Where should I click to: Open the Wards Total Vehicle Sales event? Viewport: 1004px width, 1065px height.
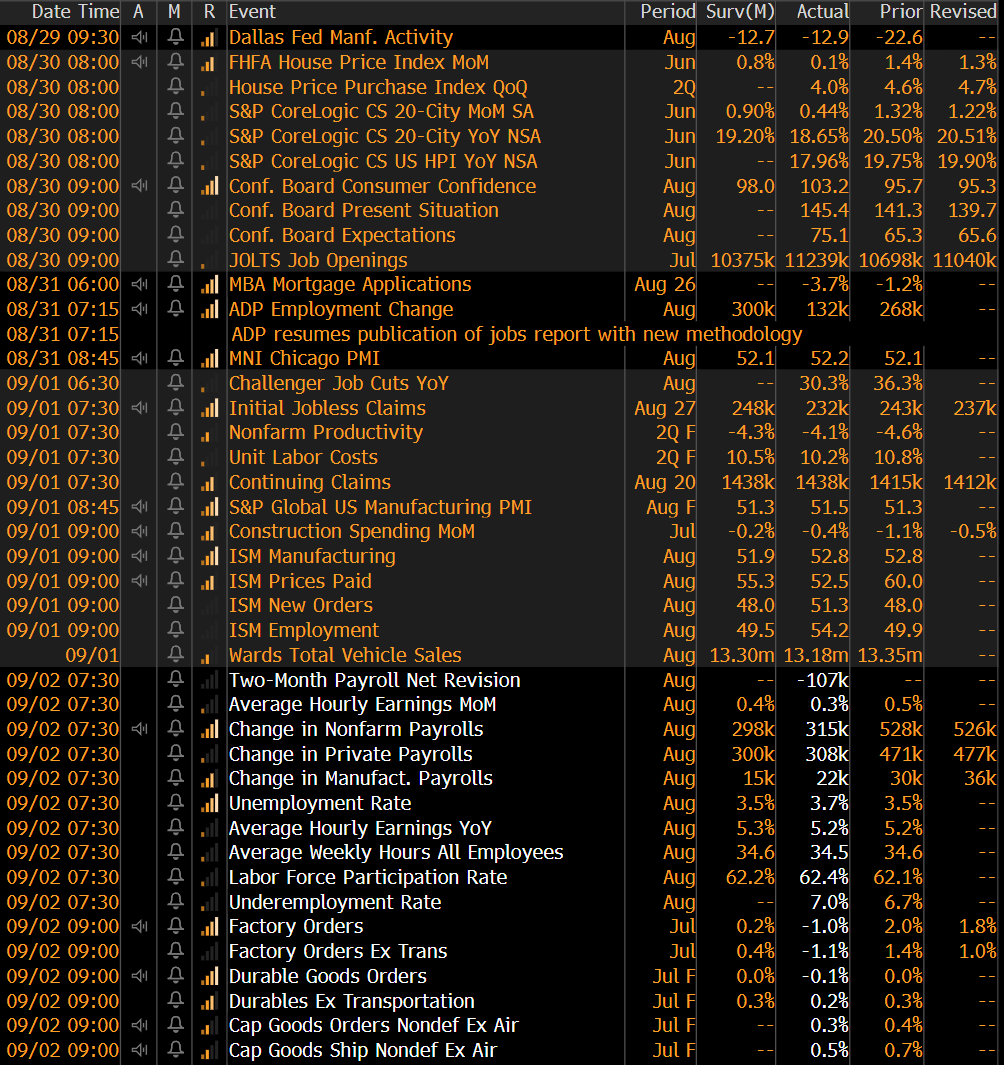tap(345, 655)
